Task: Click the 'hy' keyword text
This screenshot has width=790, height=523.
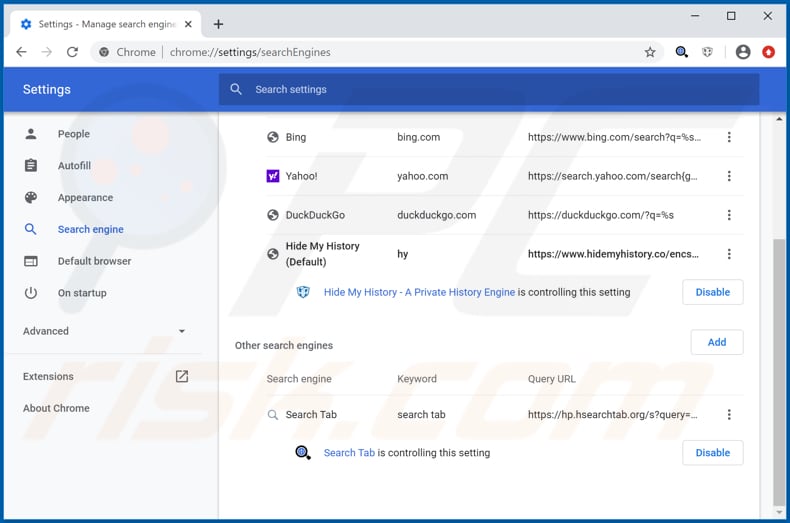Action: (x=403, y=254)
